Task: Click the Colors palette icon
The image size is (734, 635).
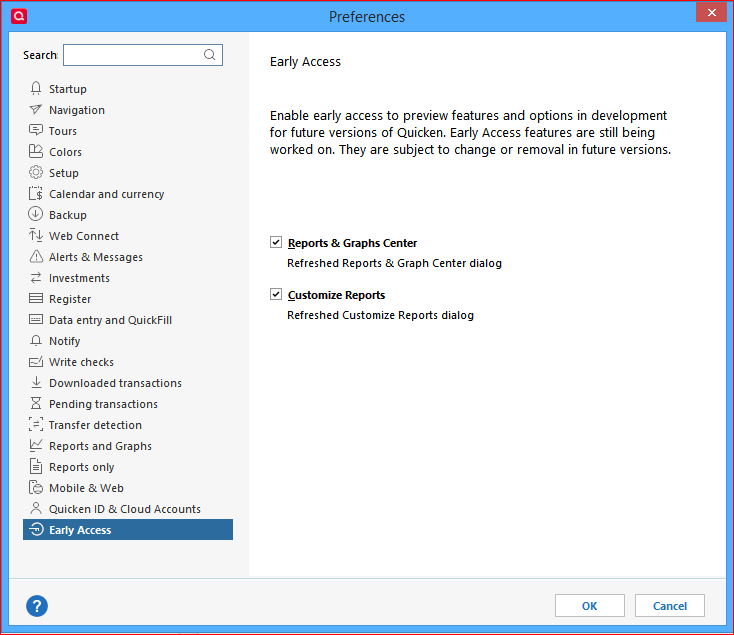Action: pos(36,151)
